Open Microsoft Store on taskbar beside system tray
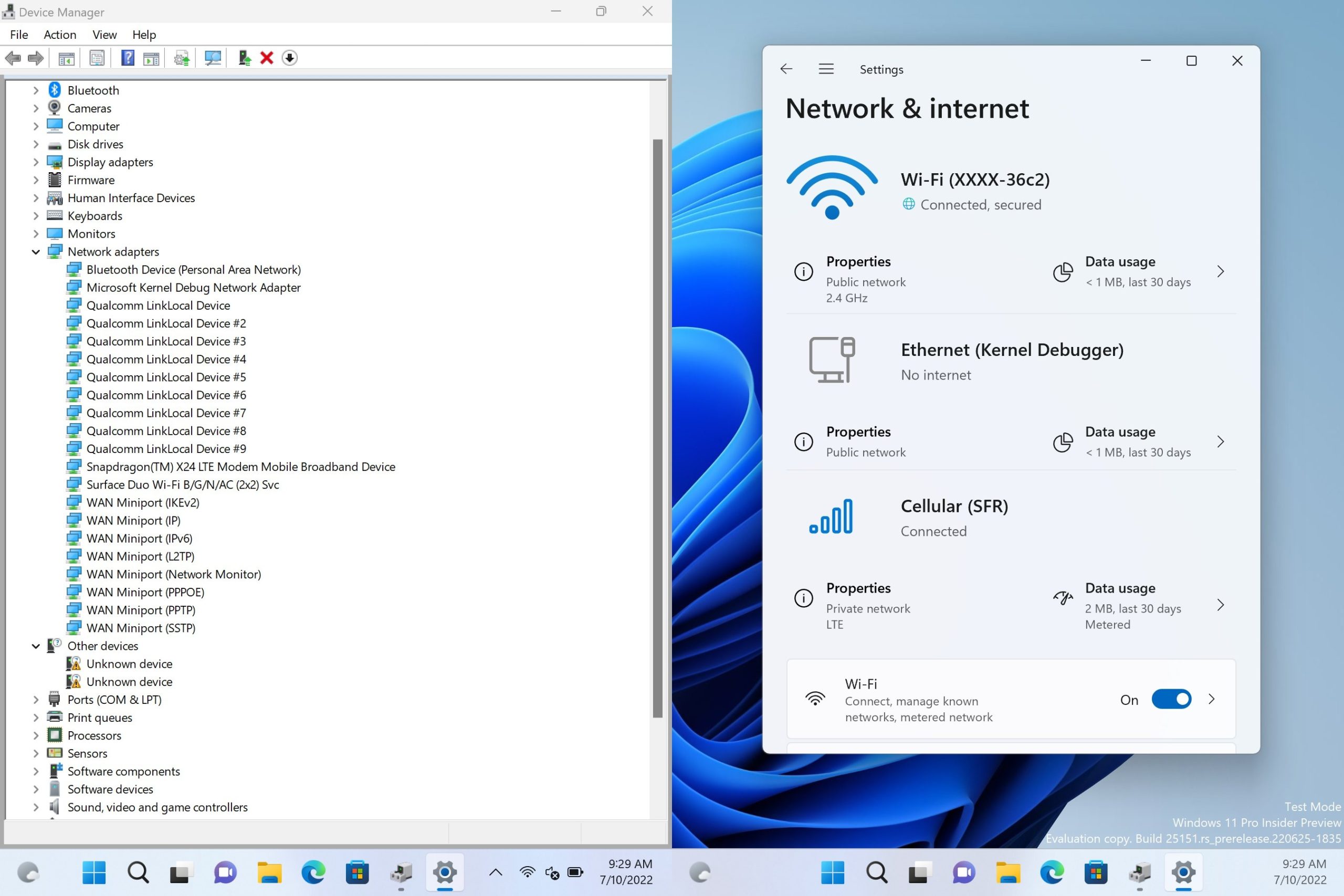1344x896 pixels. (x=357, y=872)
